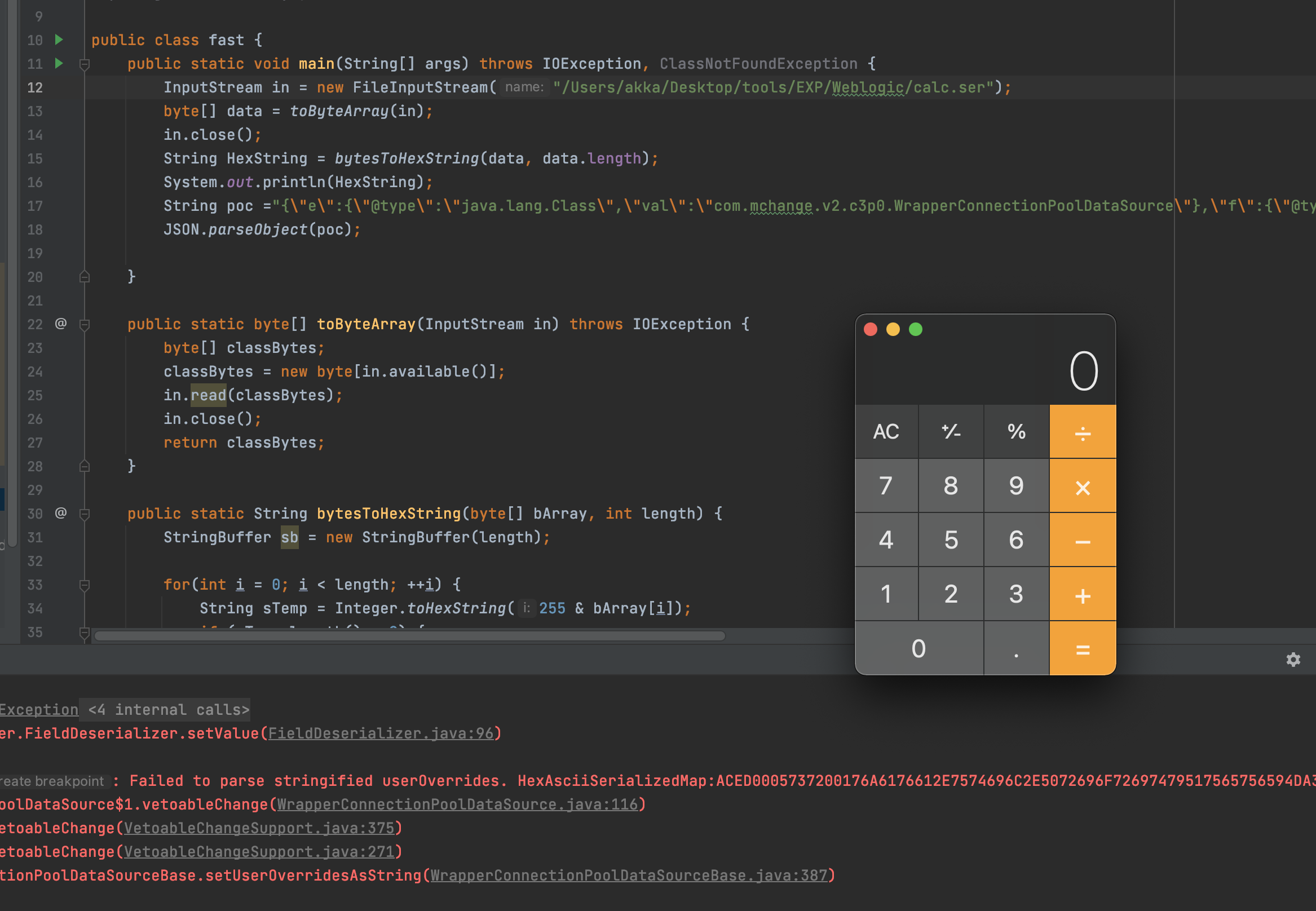Open console settings gear icon

1293,660
